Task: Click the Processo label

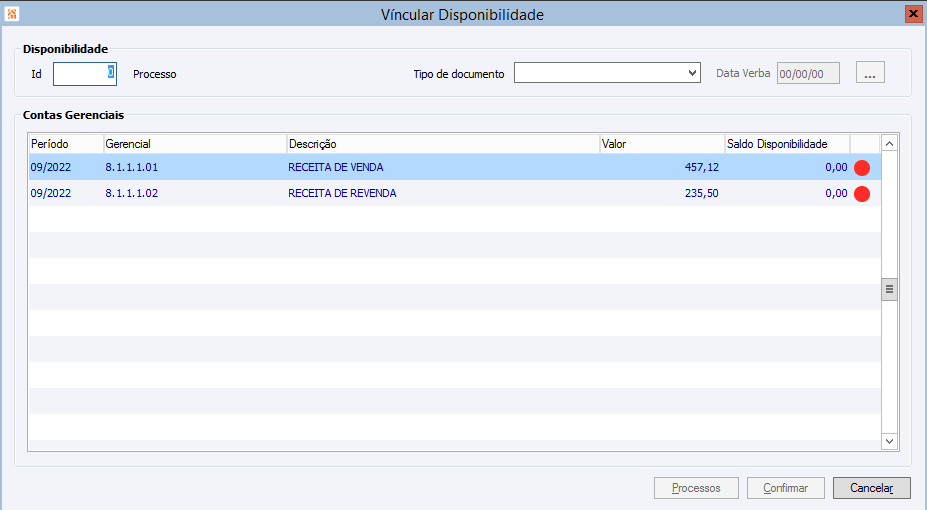Action: point(155,74)
